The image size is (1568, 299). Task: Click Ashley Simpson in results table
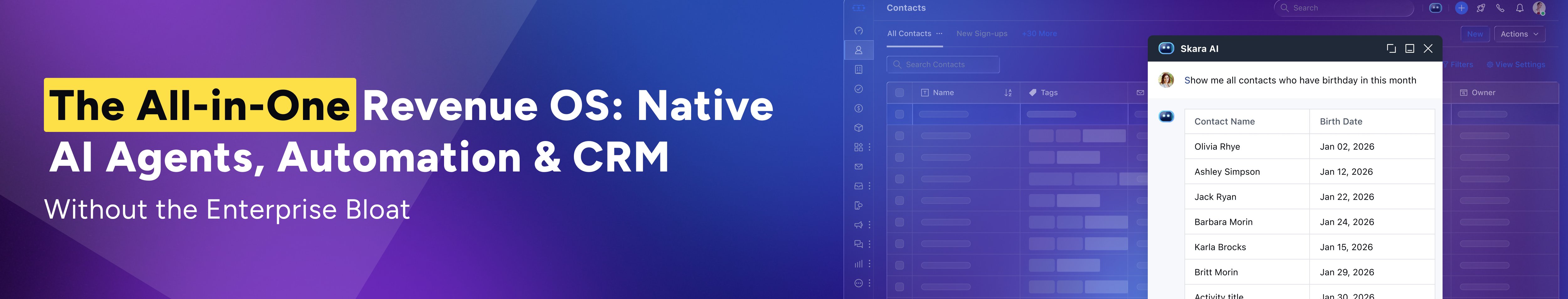[x=1227, y=171]
